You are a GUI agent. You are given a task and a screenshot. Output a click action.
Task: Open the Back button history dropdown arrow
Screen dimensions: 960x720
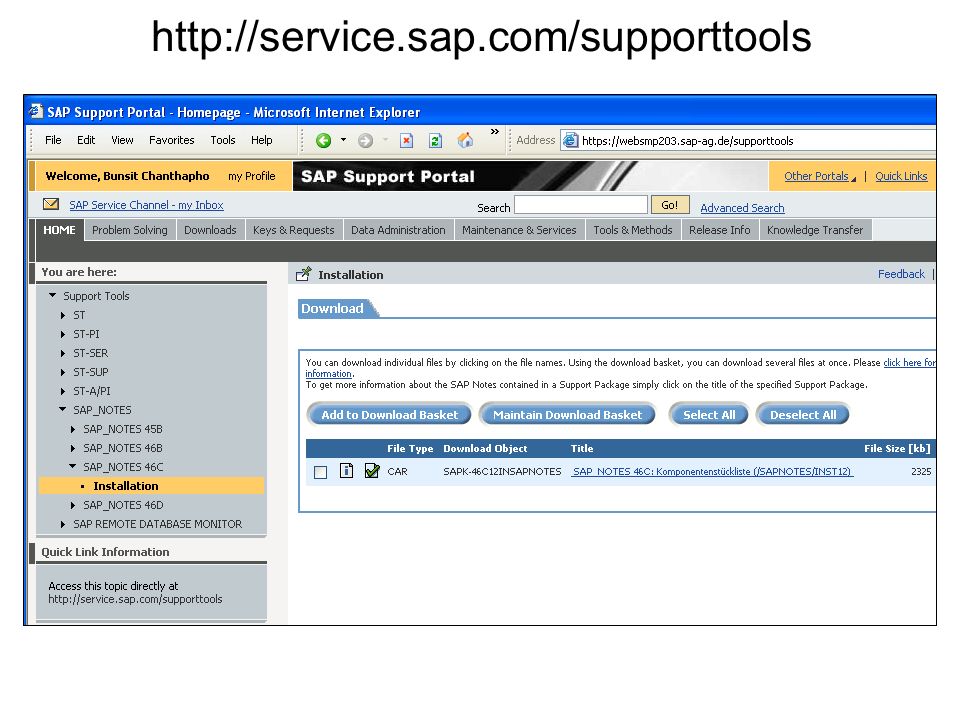pyautogui.click(x=343, y=140)
